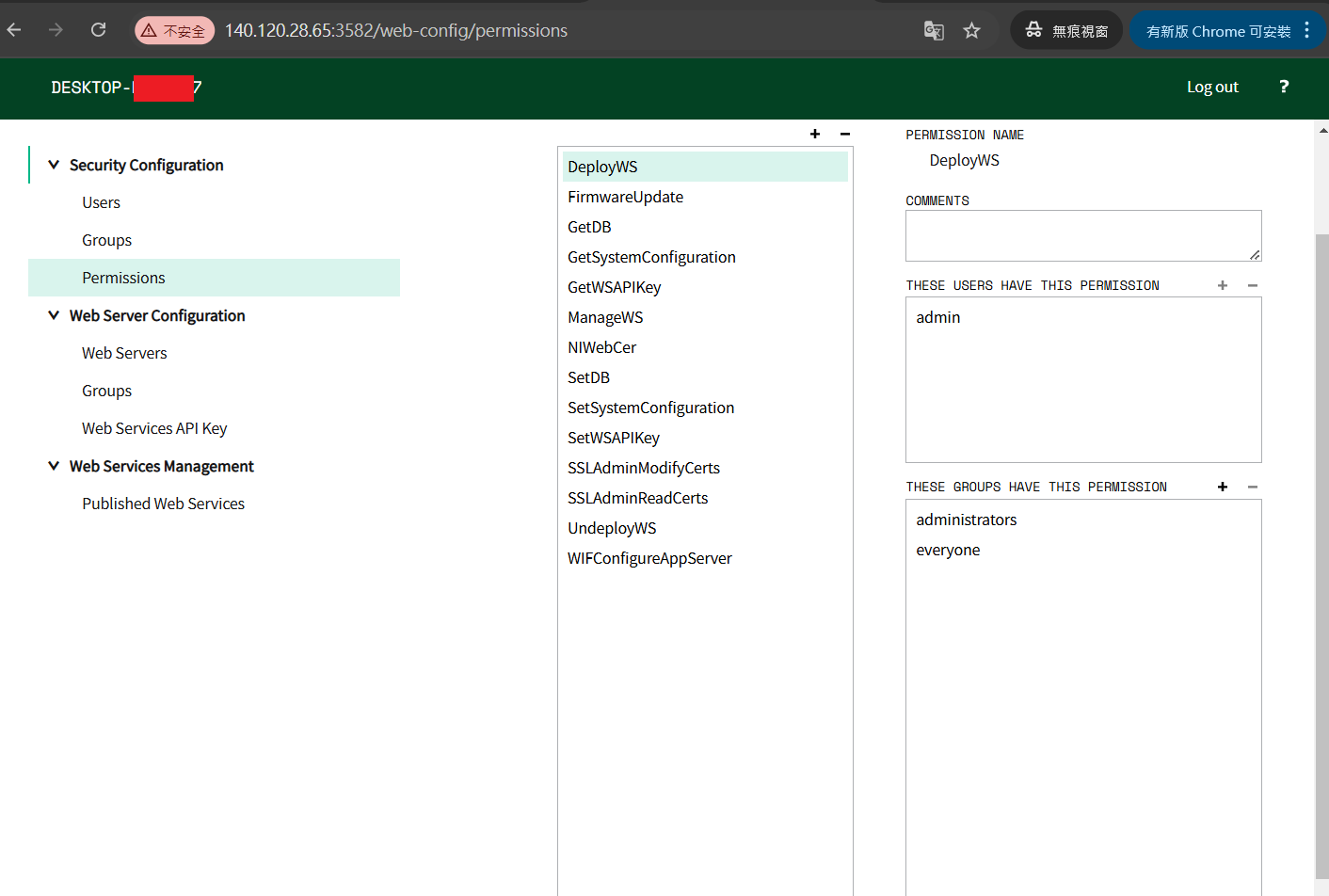Select the NIWebCer permission
The width and height of the screenshot is (1329, 896).
(705, 347)
